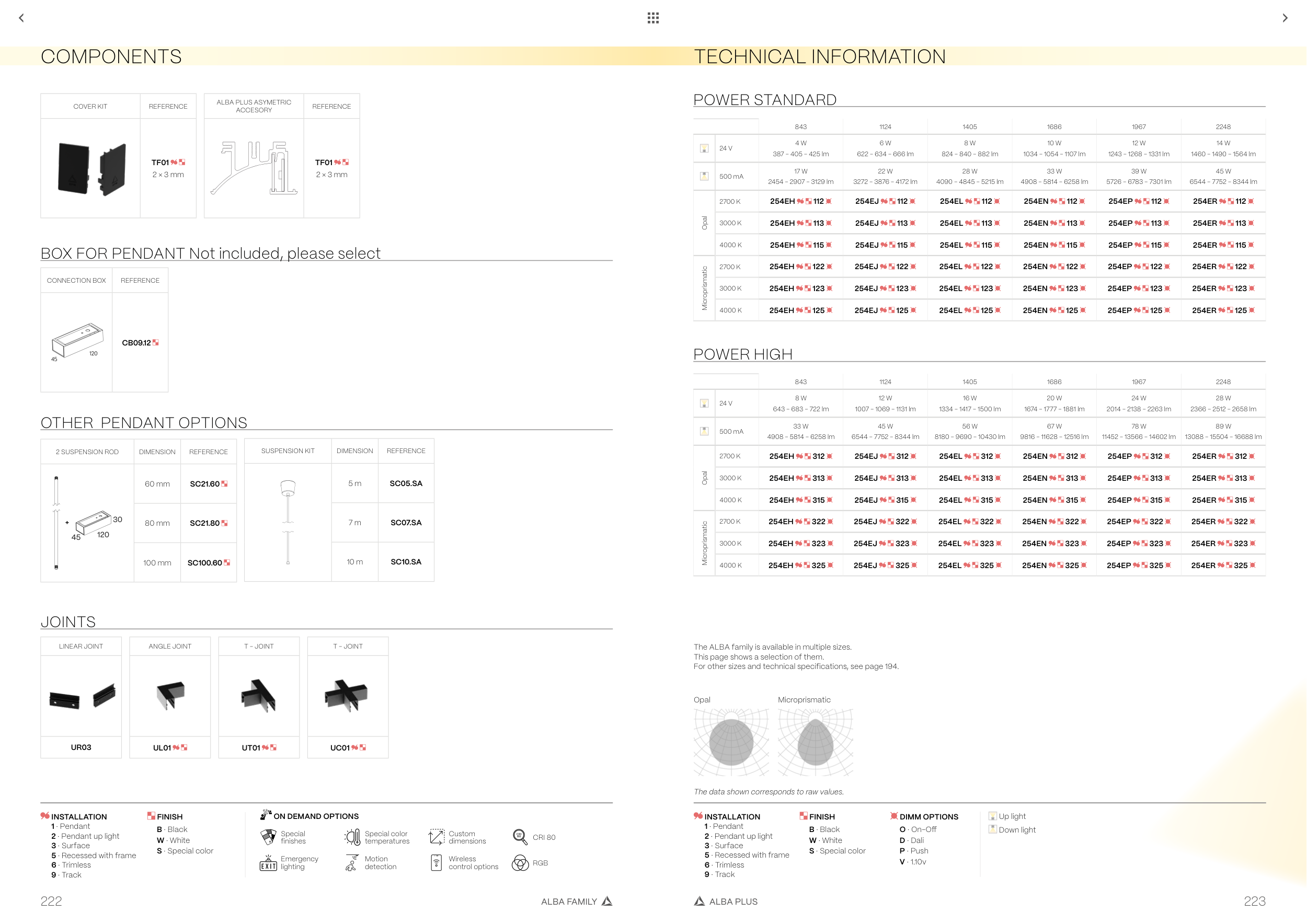Screen dimensions: 1307x924
Task: Go to the previous page arrow
Action: coord(21,18)
